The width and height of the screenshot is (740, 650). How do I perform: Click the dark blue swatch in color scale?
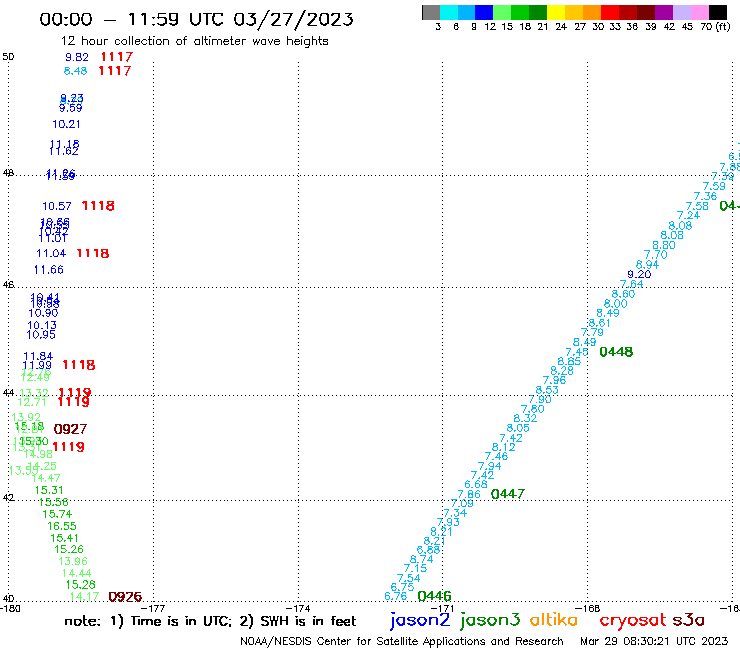pos(484,12)
